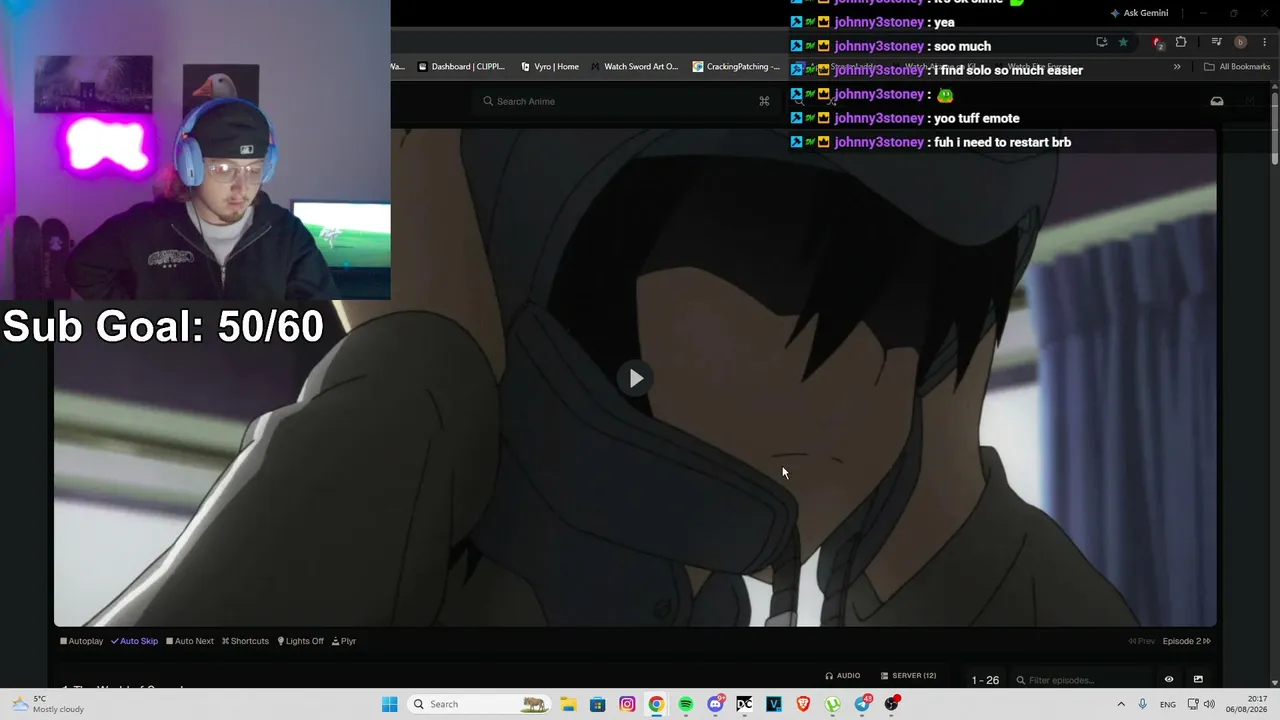
Task: Click the site's discord-style icon top right
Action: [x=1217, y=101]
